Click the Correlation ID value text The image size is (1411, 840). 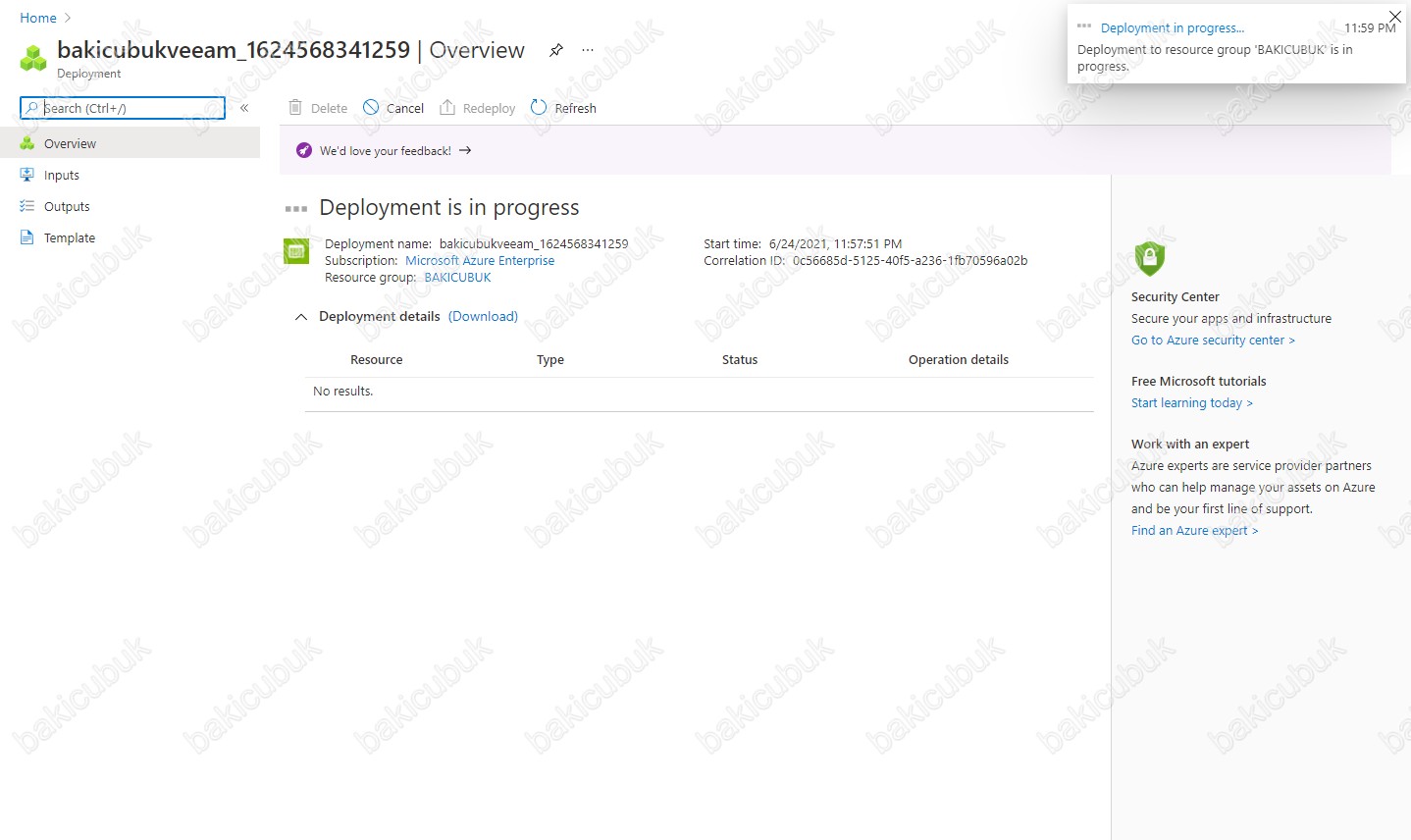[910, 261]
